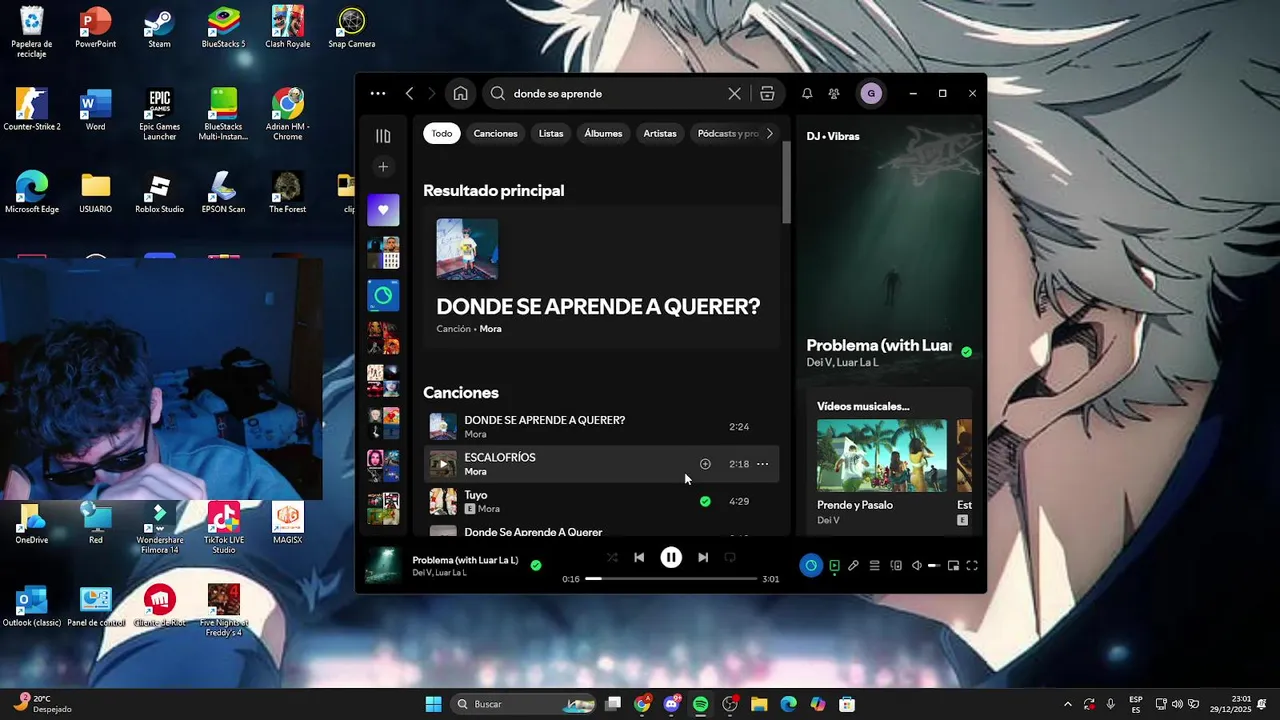
Task: Show hidden system tray icons chevron
Action: 1067,704
